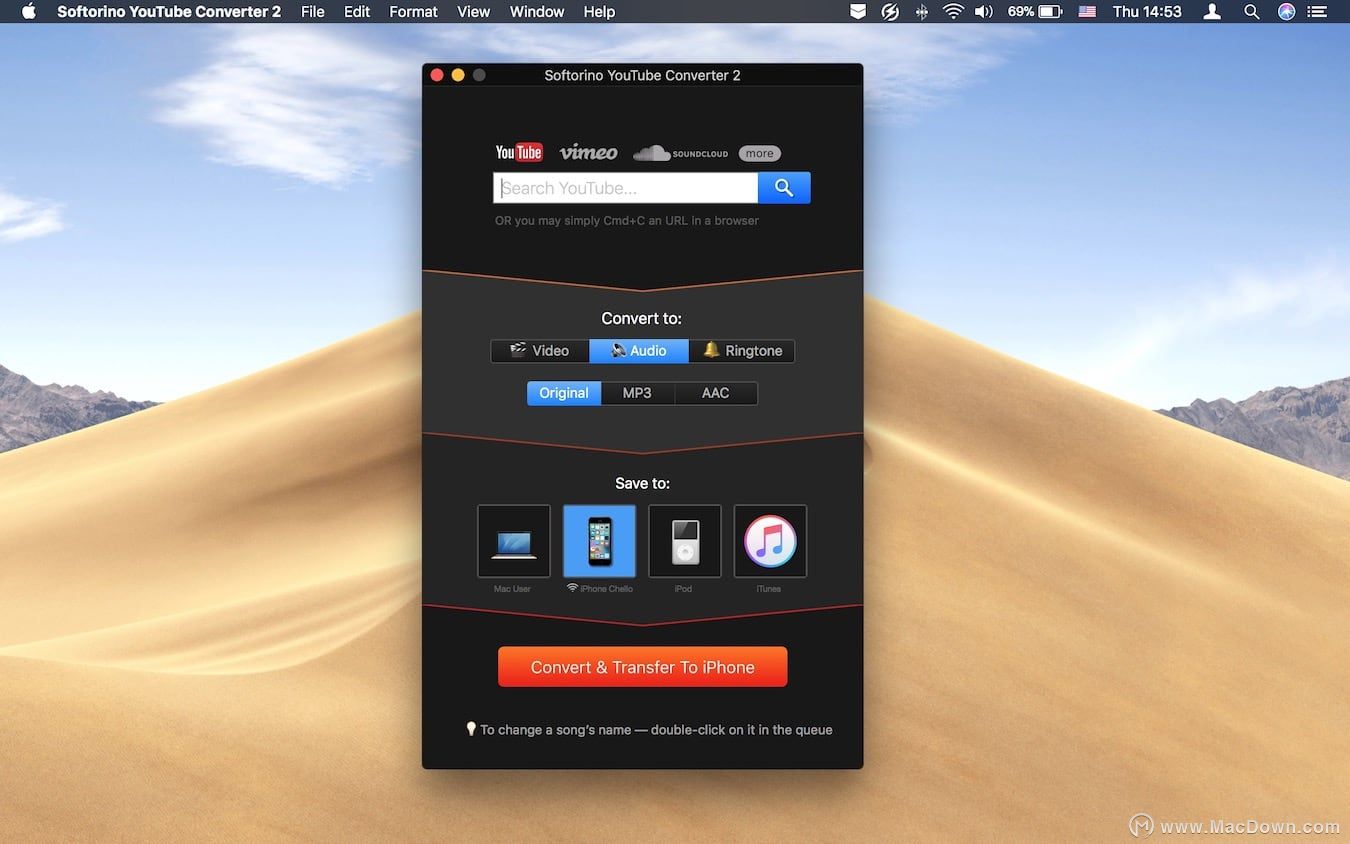This screenshot has width=1350, height=844.
Task: Open the View menu
Action: pos(473,12)
